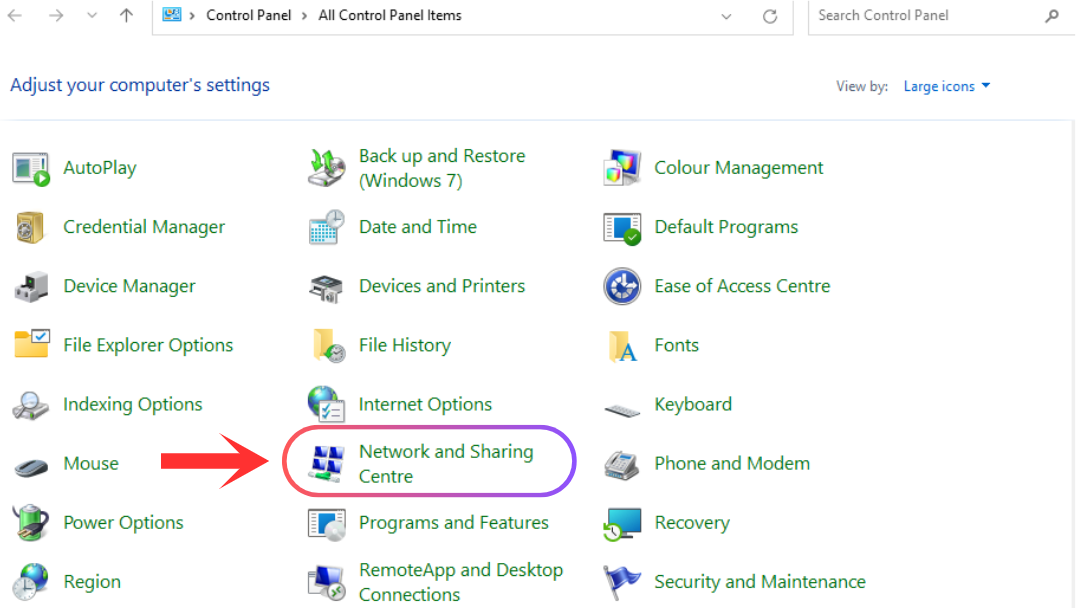Open the Mouse link
Viewport: 1082px width, 608px height.
pos(91,463)
